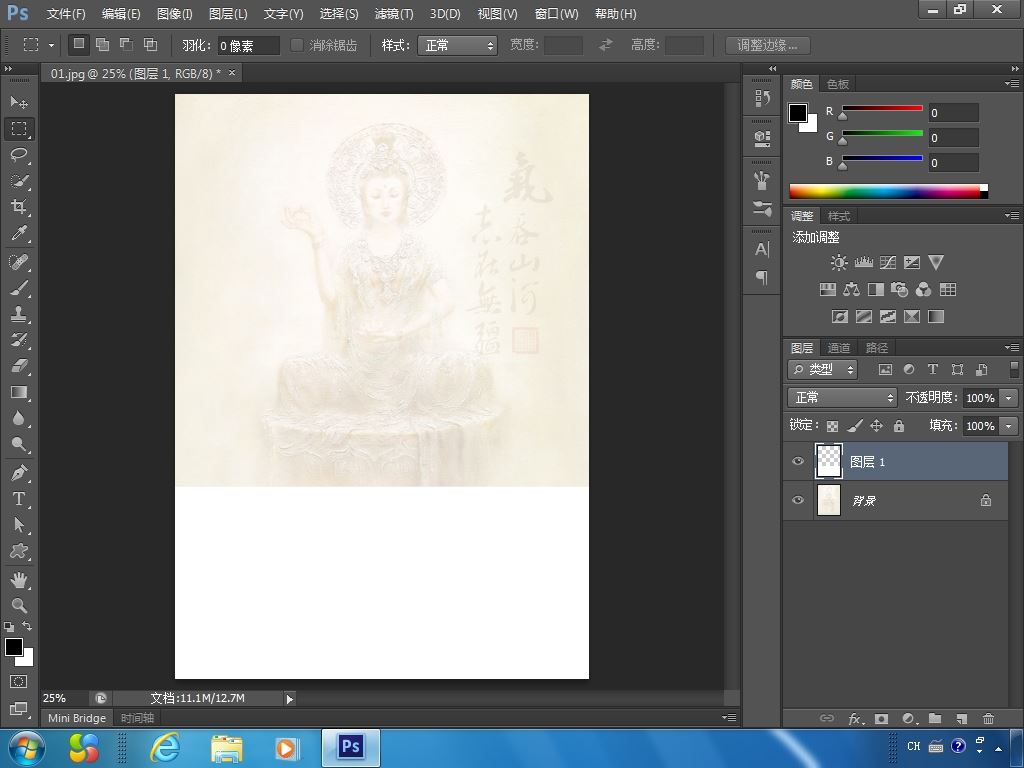The height and width of the screenshot is (768, 1024).
Task: Select the History Brush tool
Action: click(19, 340)
